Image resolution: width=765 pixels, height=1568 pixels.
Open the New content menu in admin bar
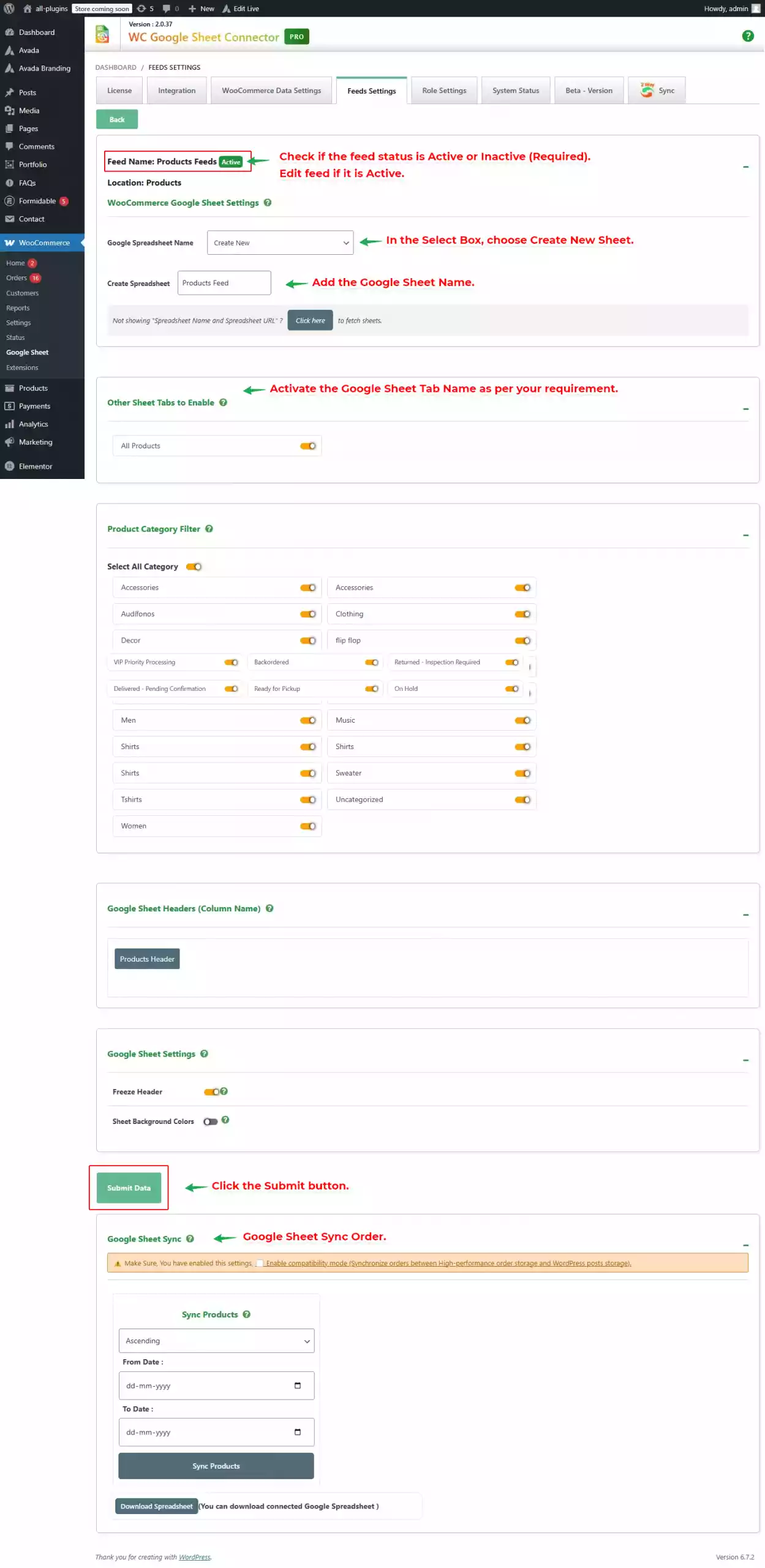click(x=202, y=9)
